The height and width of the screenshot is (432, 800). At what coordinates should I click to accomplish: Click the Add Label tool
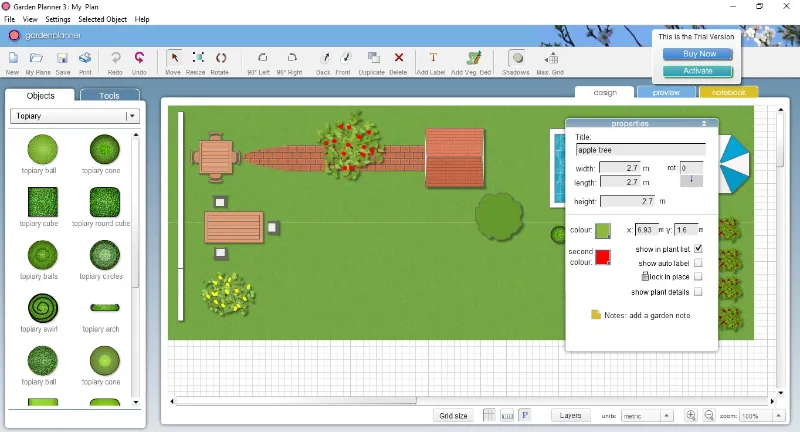432,60
